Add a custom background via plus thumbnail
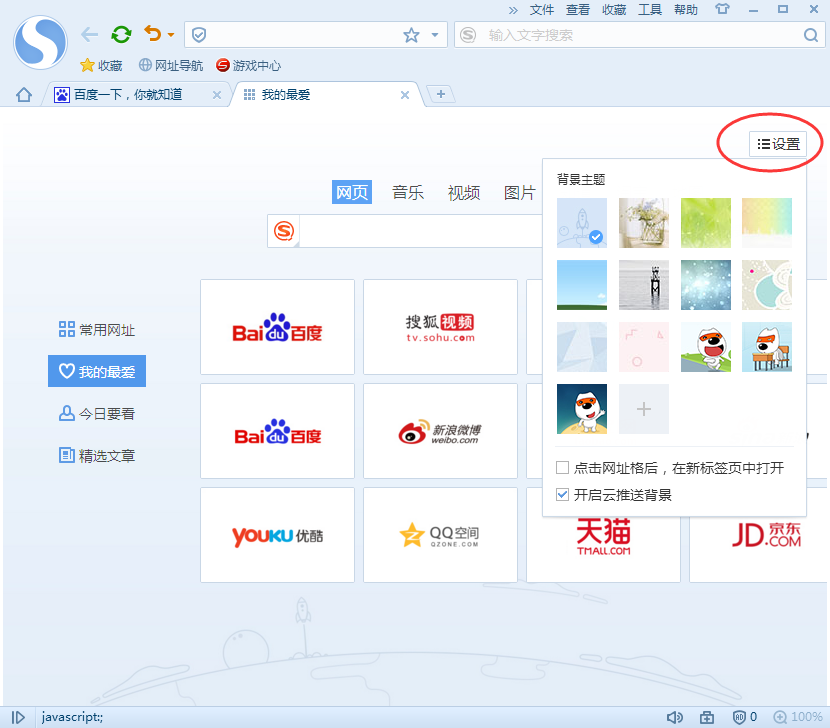Viewport: 830px width, 728px height. tap(643, 409)
